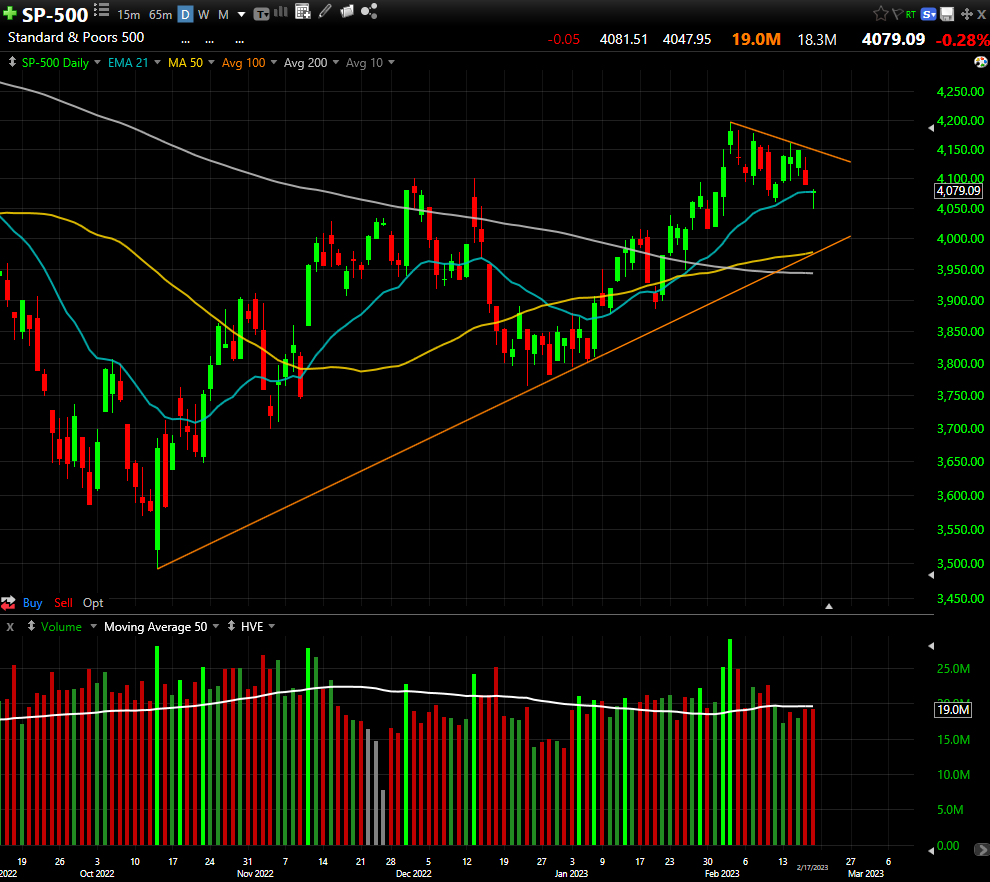Expand the EMA 21 dropdown arrow

[157, 63]
